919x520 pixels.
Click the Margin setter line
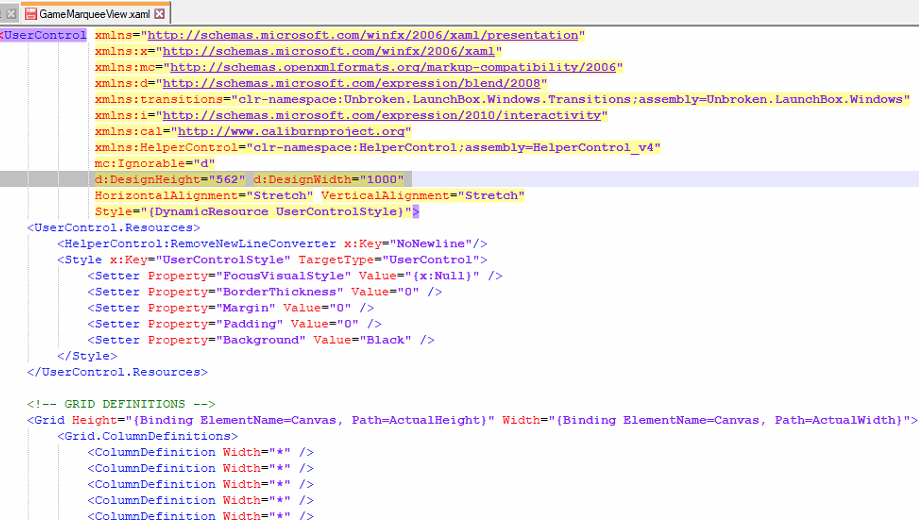tap(230, 308)
